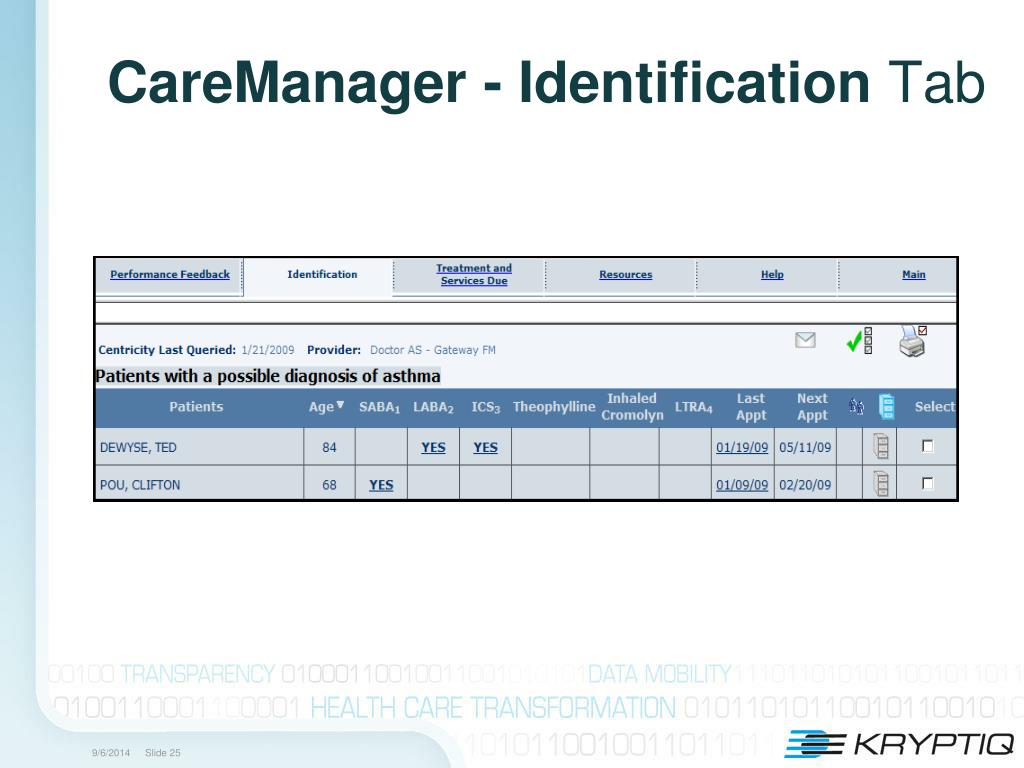This screenshot has height=768, width=1024.
Task: Click the green checkmark select-all icon
Action: coord(859,340)
